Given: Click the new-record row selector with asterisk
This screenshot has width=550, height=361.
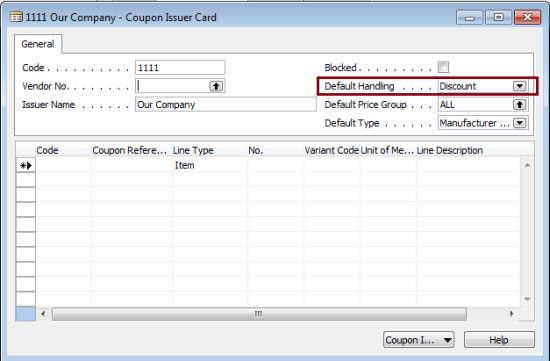Looking at the screenshot, I should (26, 165).
